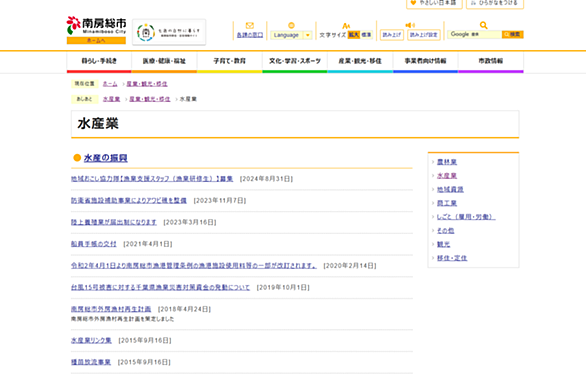Open 地域資源 in sidebar
This screenshot has width=586, height=375.
(450, 190)
